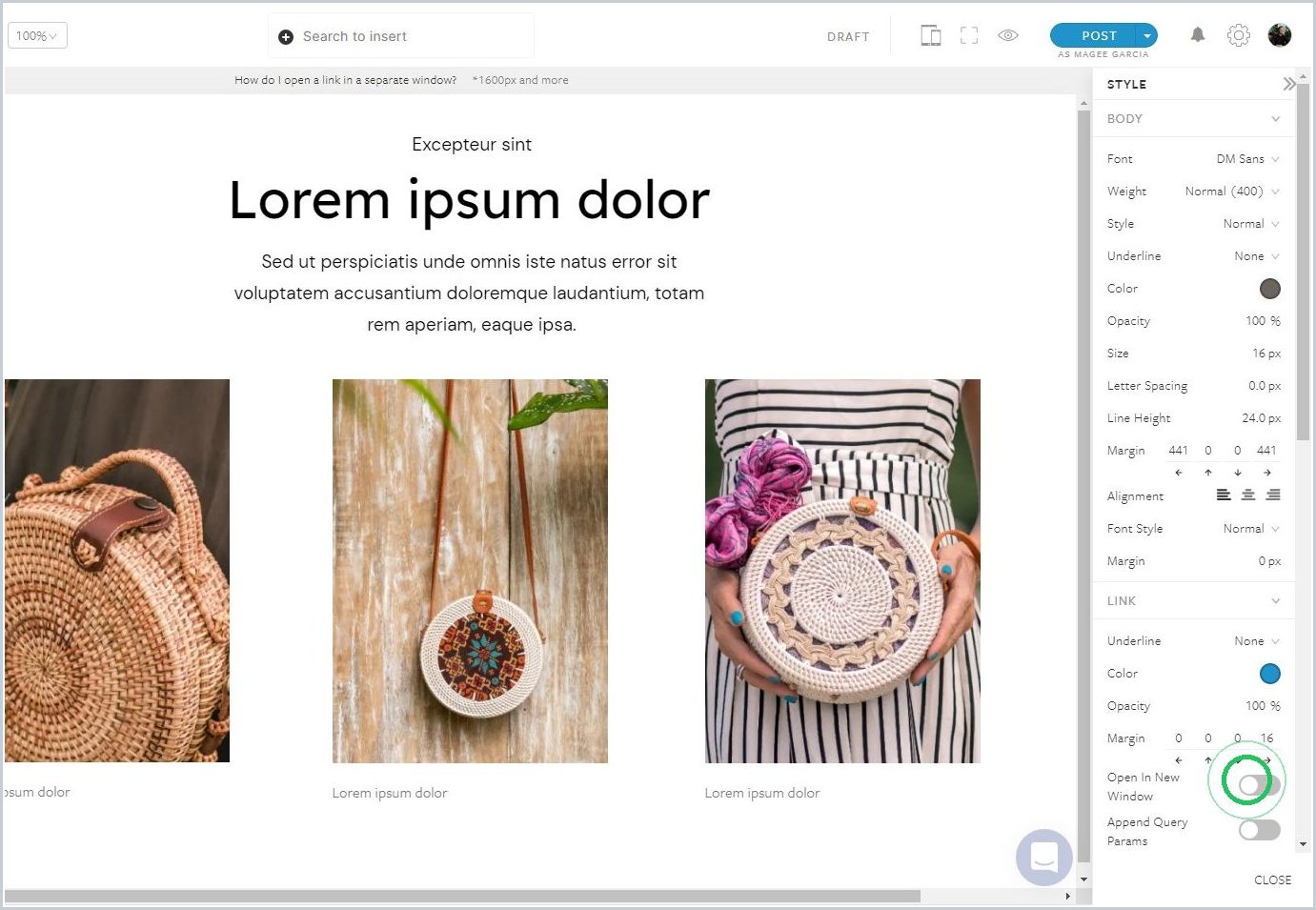Enable Open In New Window switch

[x=1259, y=785]
